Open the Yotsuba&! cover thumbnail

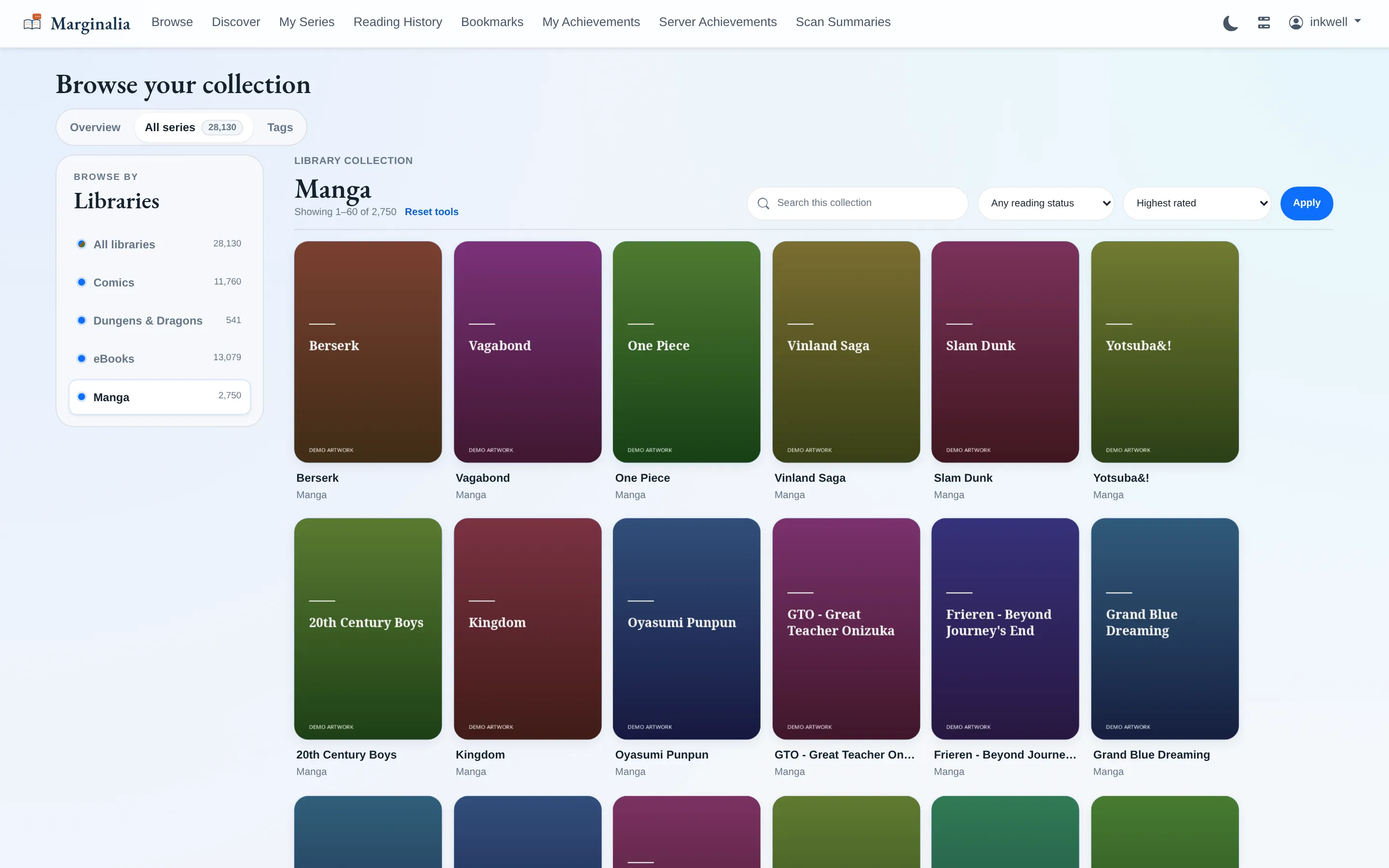1165,352
